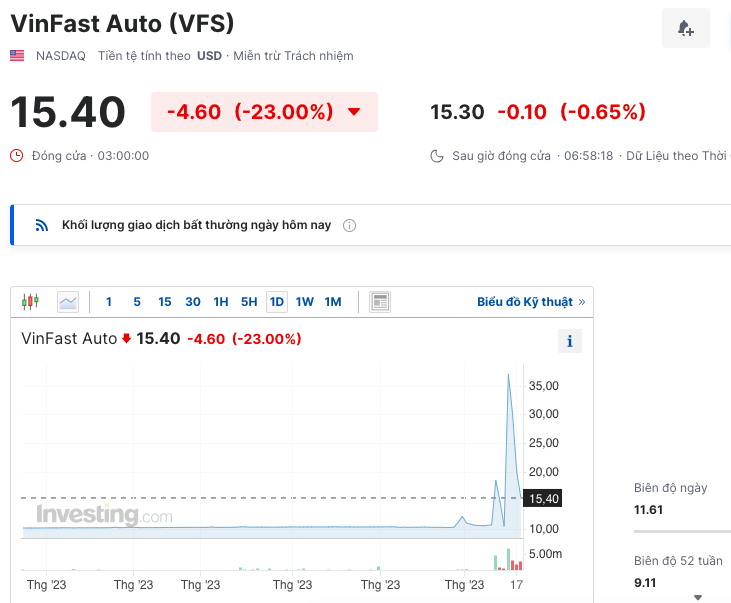The width and height of the screenshot is (731, 603).
Task: Select the 1M chart interval
Action: click(333, 301)
